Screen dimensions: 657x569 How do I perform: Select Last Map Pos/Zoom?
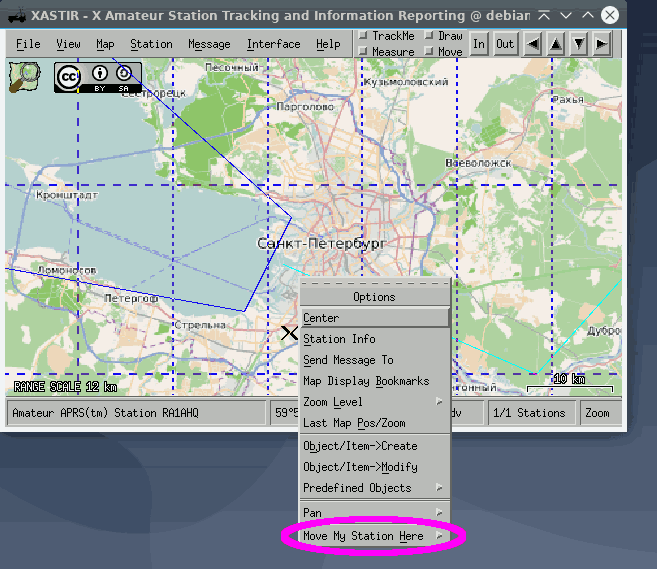coord(375,423)
